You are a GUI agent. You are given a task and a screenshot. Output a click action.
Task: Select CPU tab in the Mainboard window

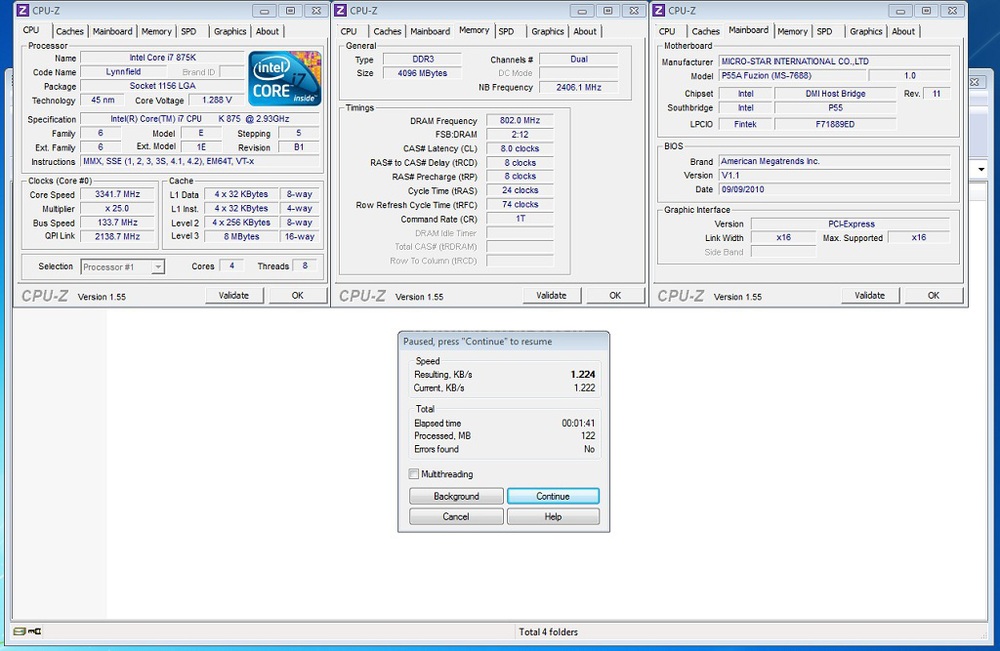coord(667,31)
